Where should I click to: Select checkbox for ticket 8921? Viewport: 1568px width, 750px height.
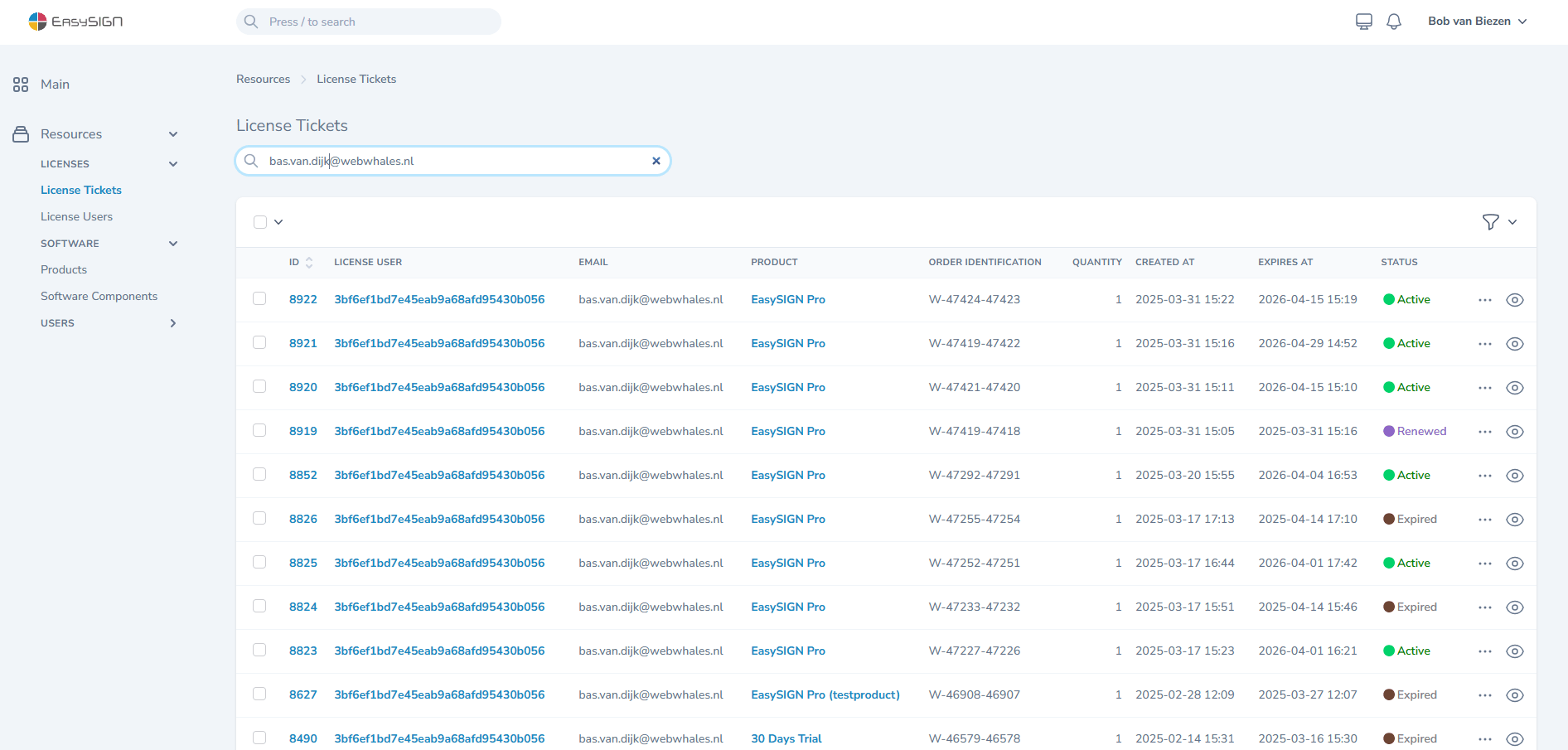click(x=259, y=342)
